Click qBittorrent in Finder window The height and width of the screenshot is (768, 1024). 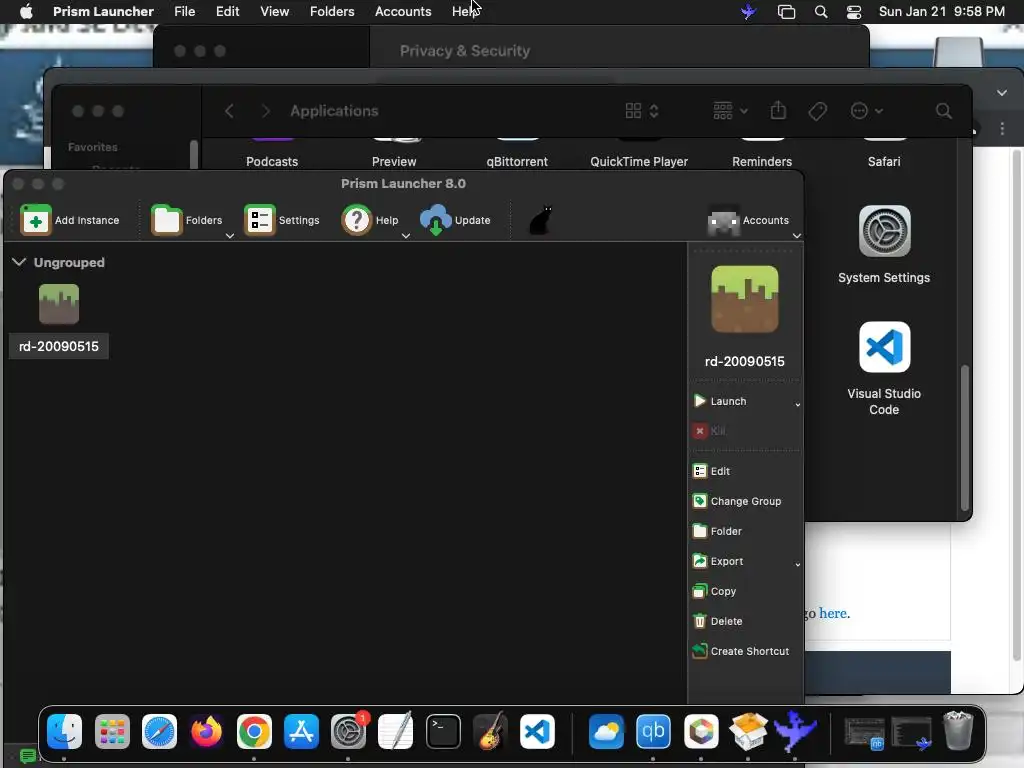coord(517,161)
